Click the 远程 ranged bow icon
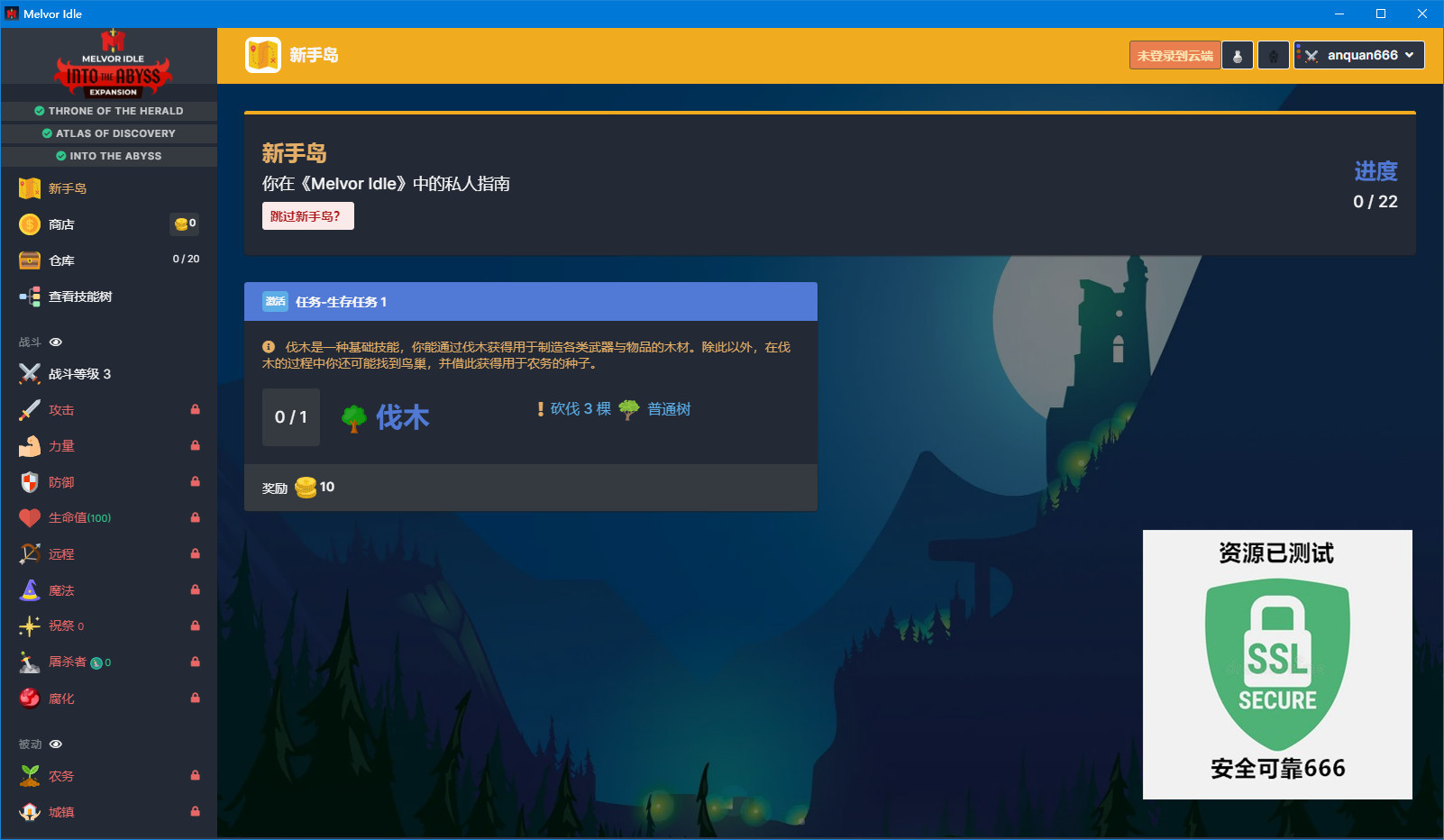The height and width of the screenshot is (840, 1444). (x=30, y=554)
